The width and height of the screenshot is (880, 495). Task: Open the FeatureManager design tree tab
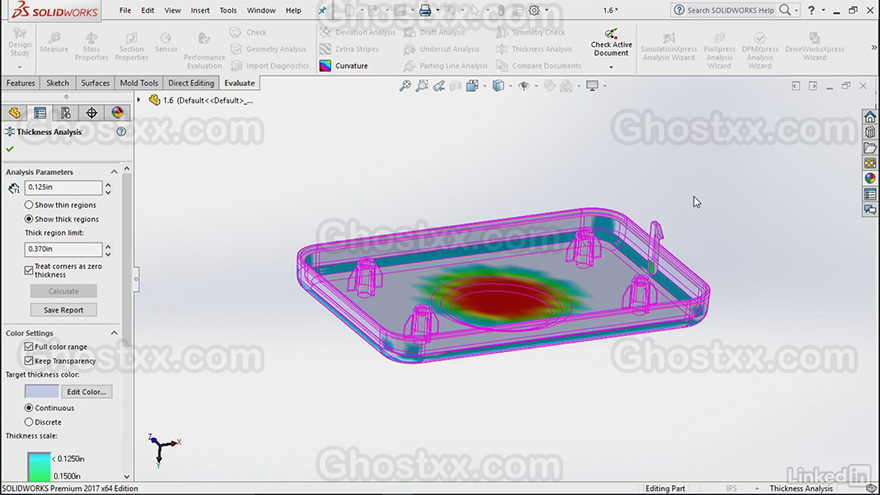click(x=15, y=113)
